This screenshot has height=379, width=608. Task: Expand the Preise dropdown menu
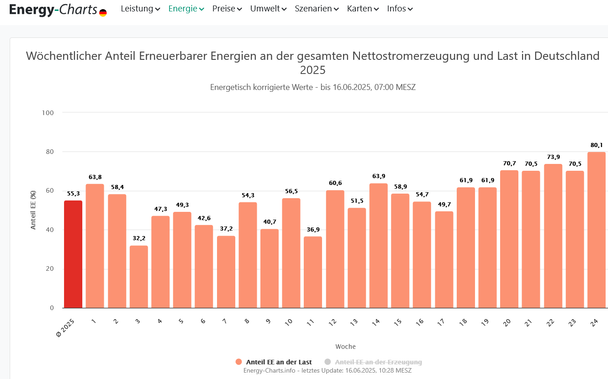pyautogui.click(x=227, y=9)
